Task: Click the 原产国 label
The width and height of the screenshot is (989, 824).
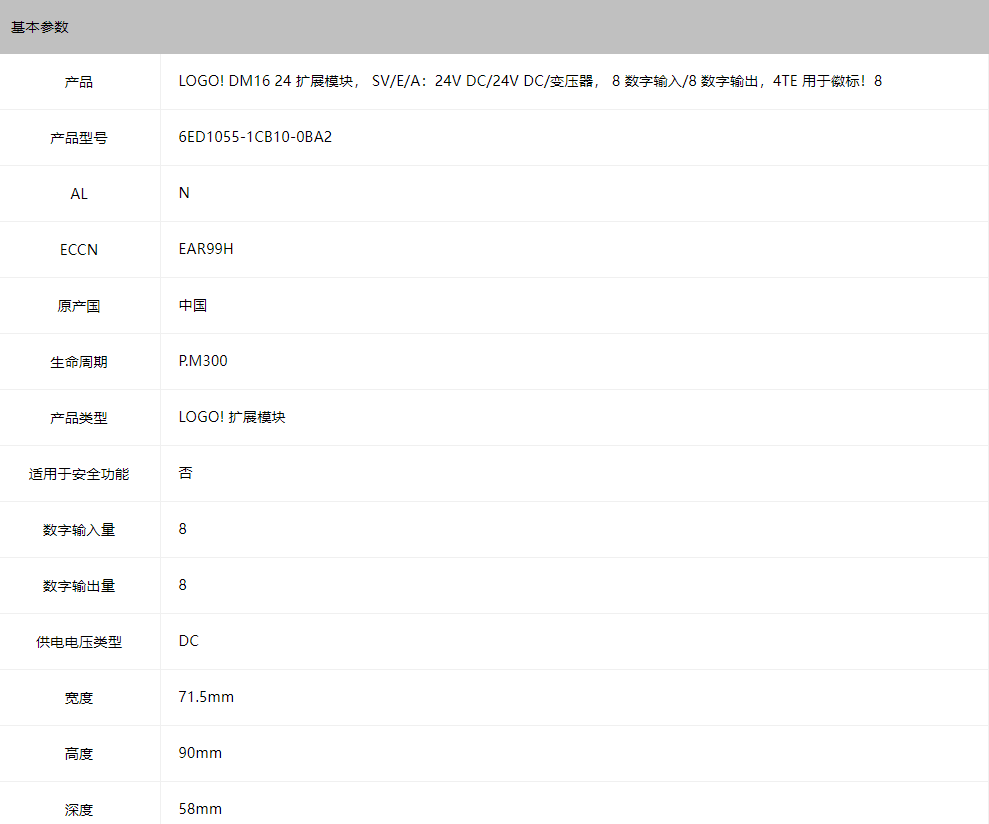Action: click(x=79, y=306)
